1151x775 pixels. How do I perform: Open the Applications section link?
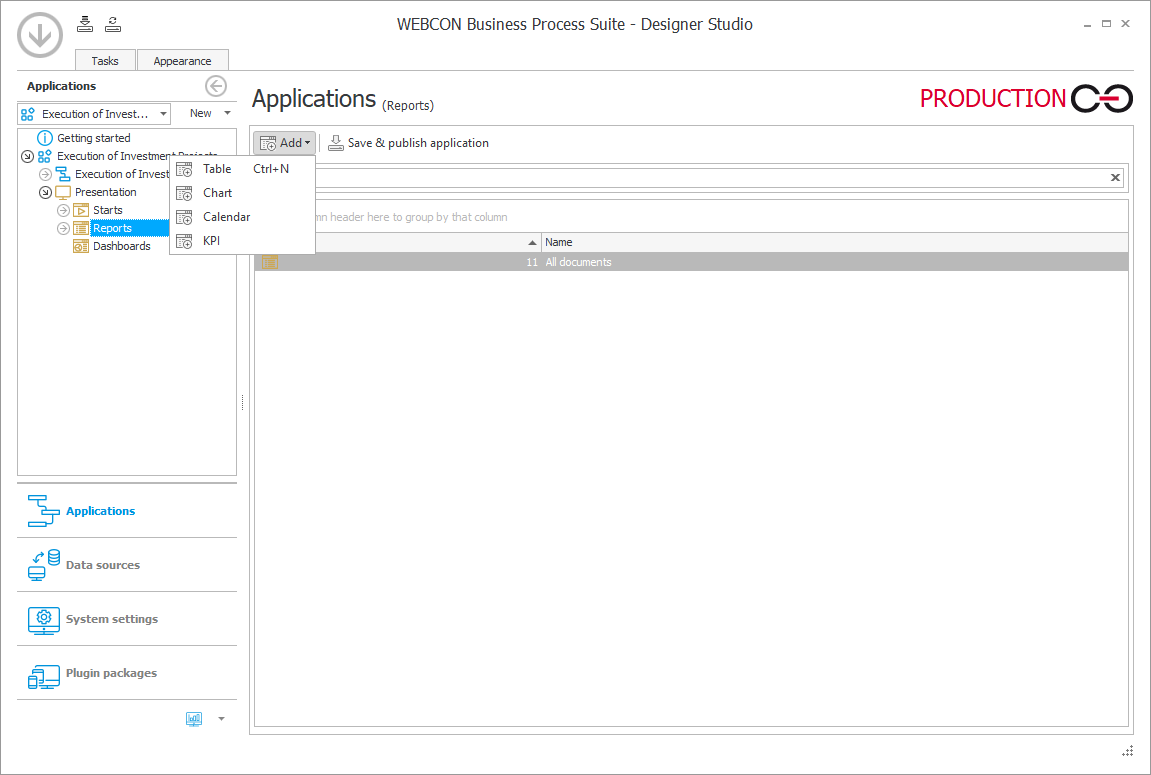101,511
